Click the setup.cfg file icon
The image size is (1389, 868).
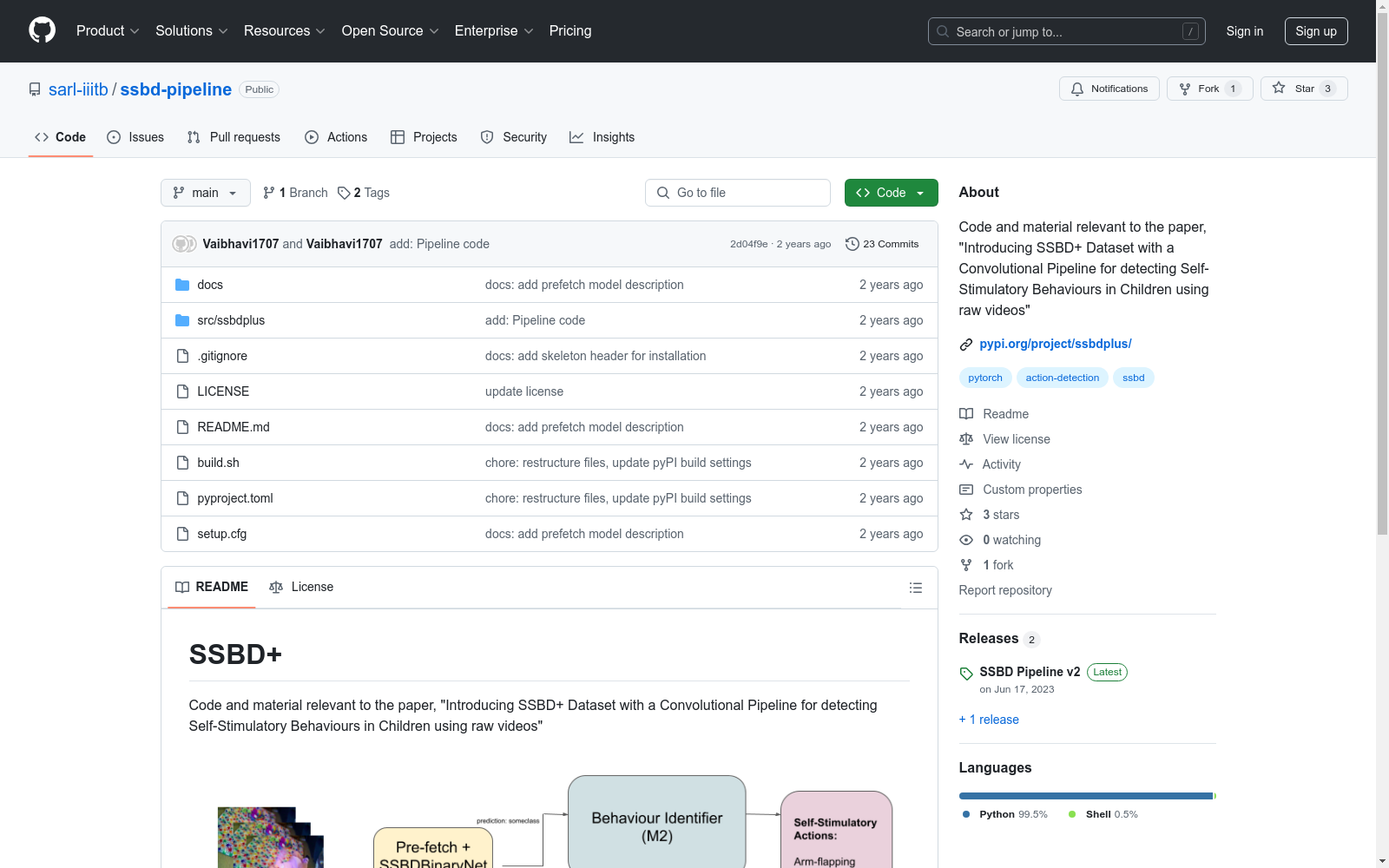(x=182, y=534)
